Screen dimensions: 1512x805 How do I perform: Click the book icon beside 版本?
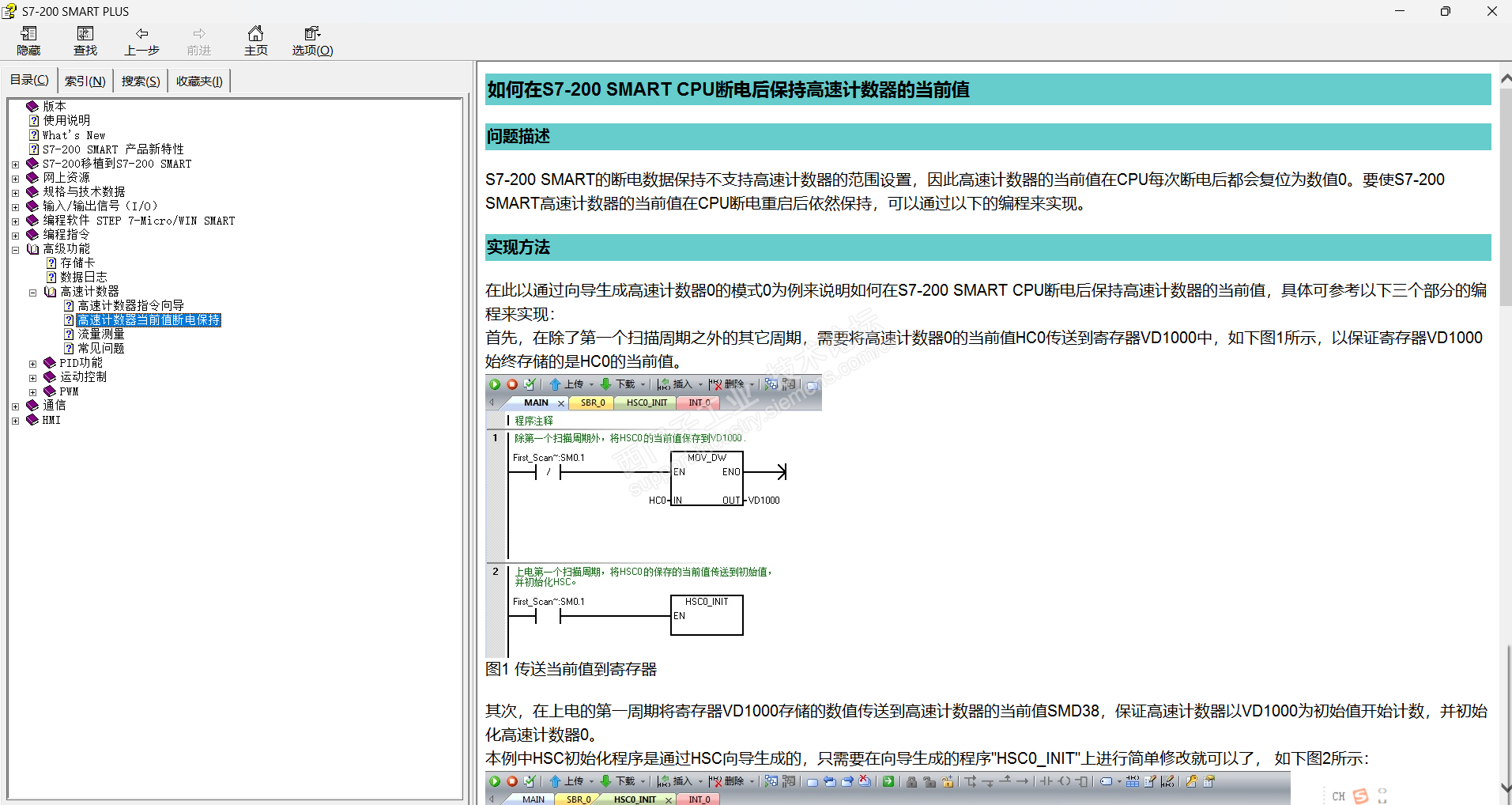click(x=32, y=106)
